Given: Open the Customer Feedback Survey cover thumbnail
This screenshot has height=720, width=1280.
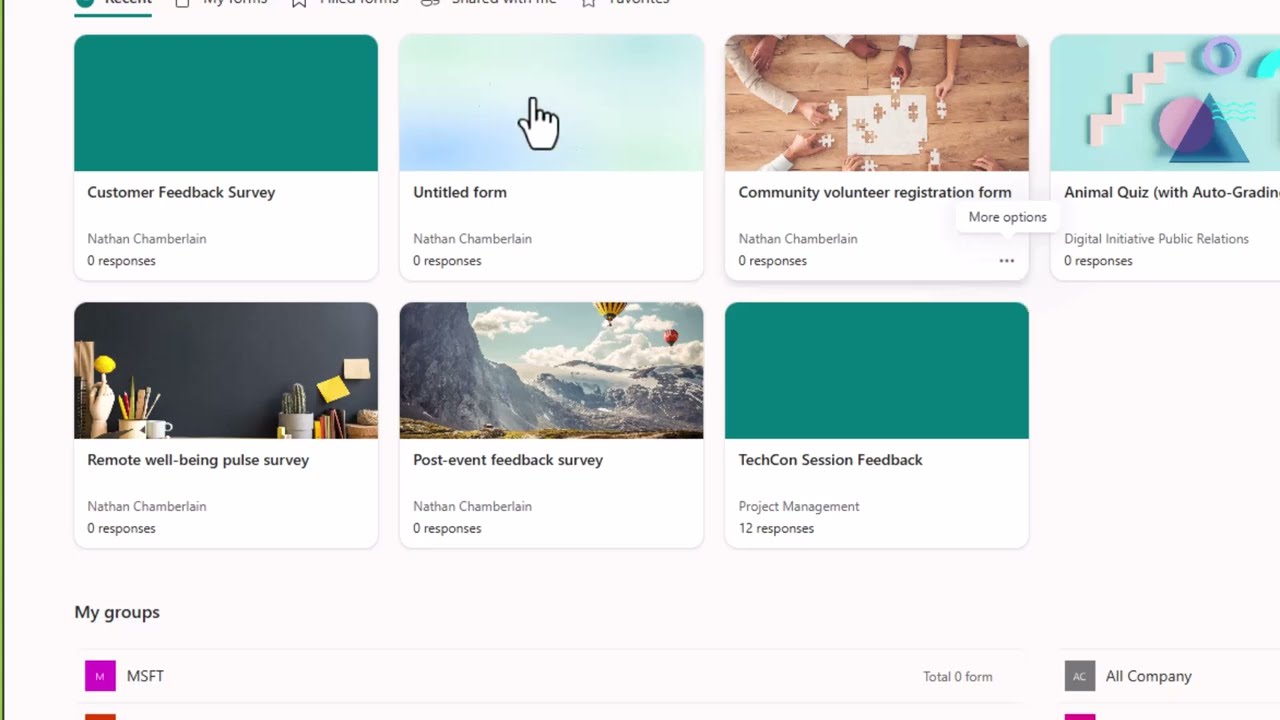Looking at the screenshot, I should [x=226, y=103].
